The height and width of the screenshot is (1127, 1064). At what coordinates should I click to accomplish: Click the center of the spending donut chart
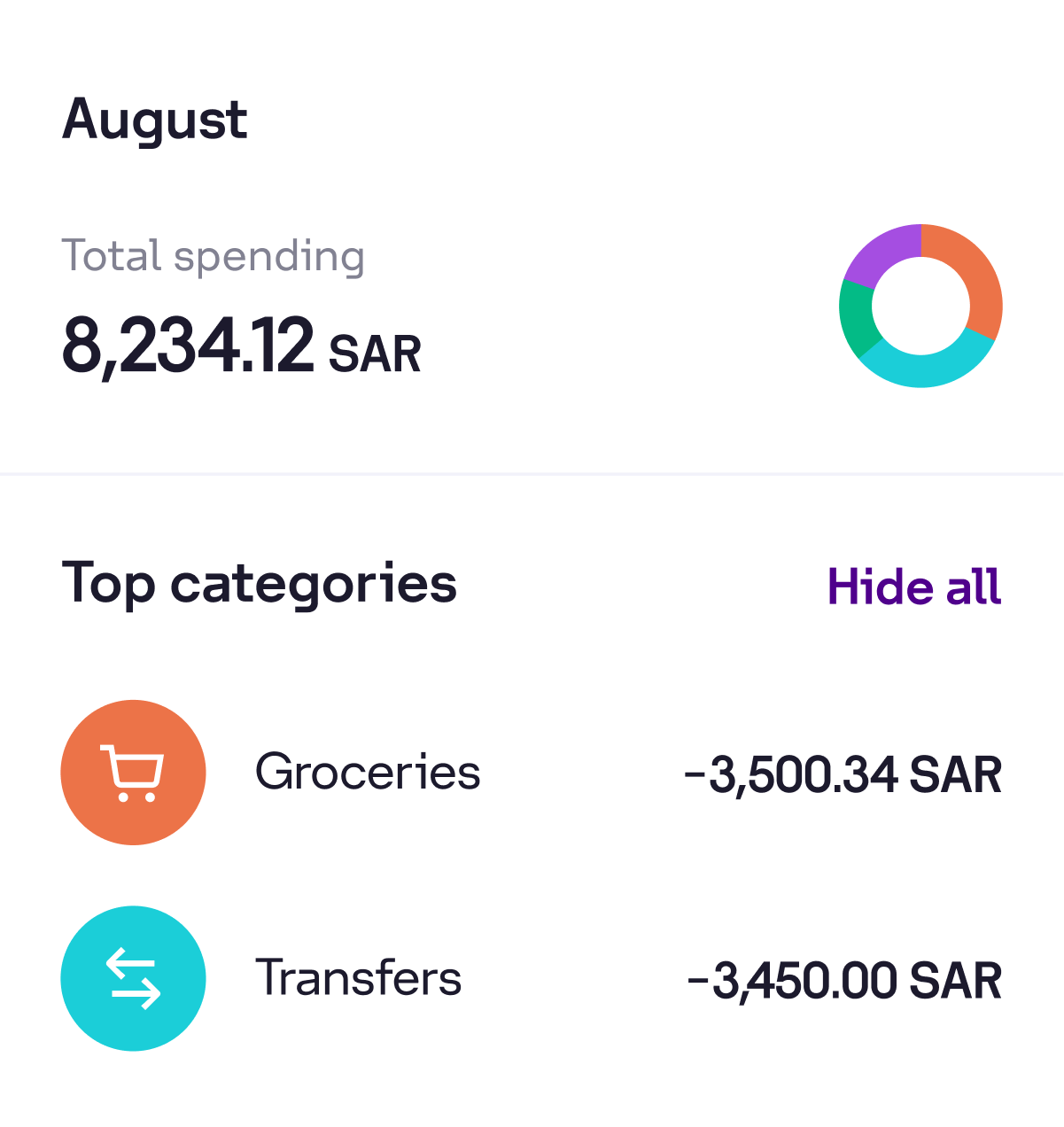coord(920,306)
